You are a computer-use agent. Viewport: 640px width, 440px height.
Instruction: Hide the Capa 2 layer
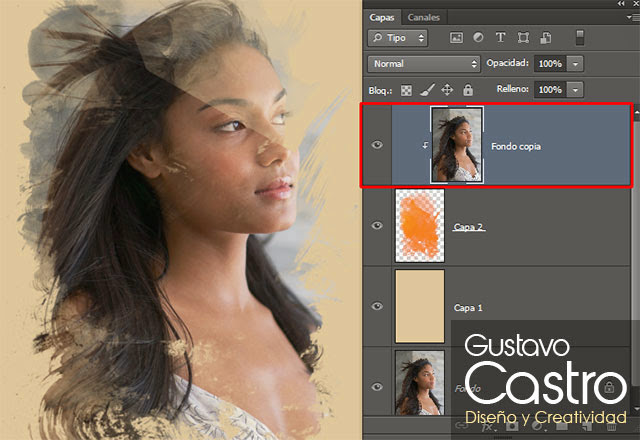[x=377, y=225]
